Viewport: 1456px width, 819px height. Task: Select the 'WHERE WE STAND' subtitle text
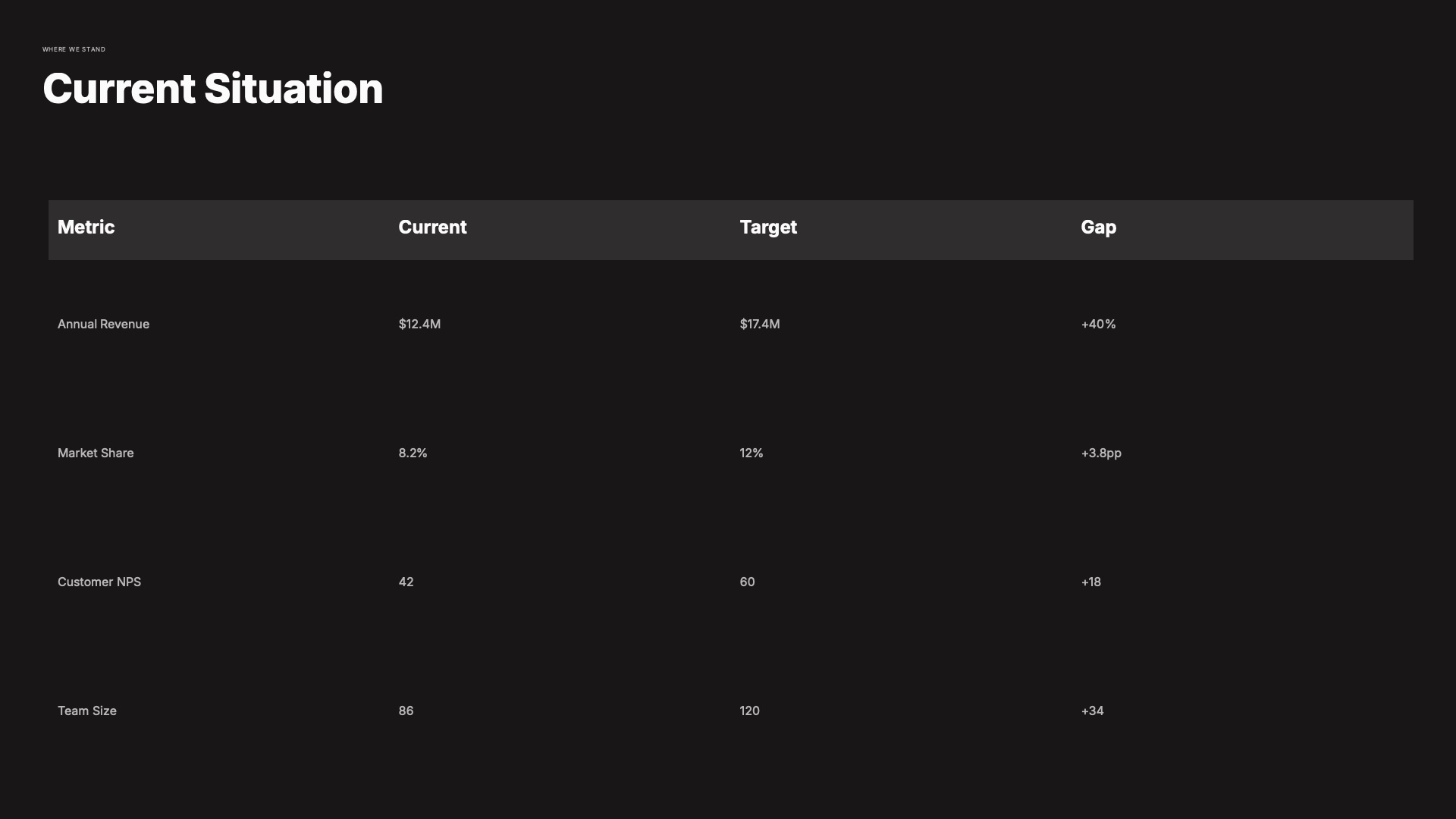[74, 49]
